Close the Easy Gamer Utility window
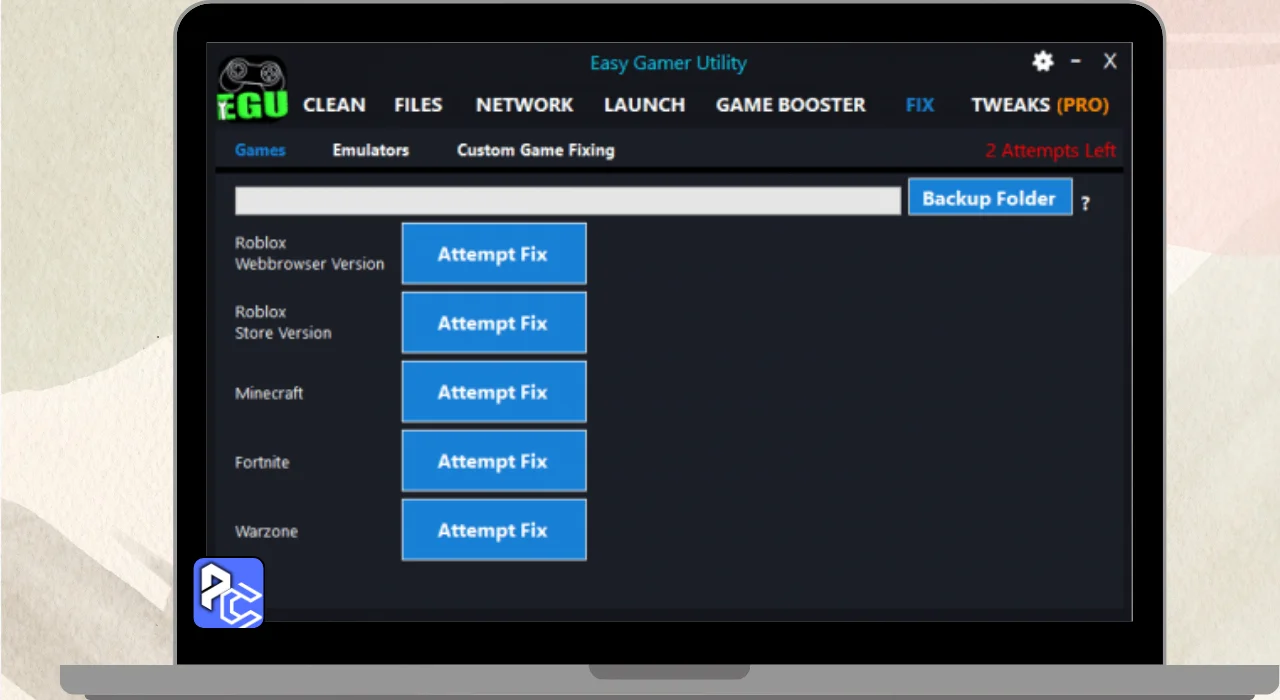Image resolution: width=1280 pixels, height=700 pixels. click(1110, 62)
